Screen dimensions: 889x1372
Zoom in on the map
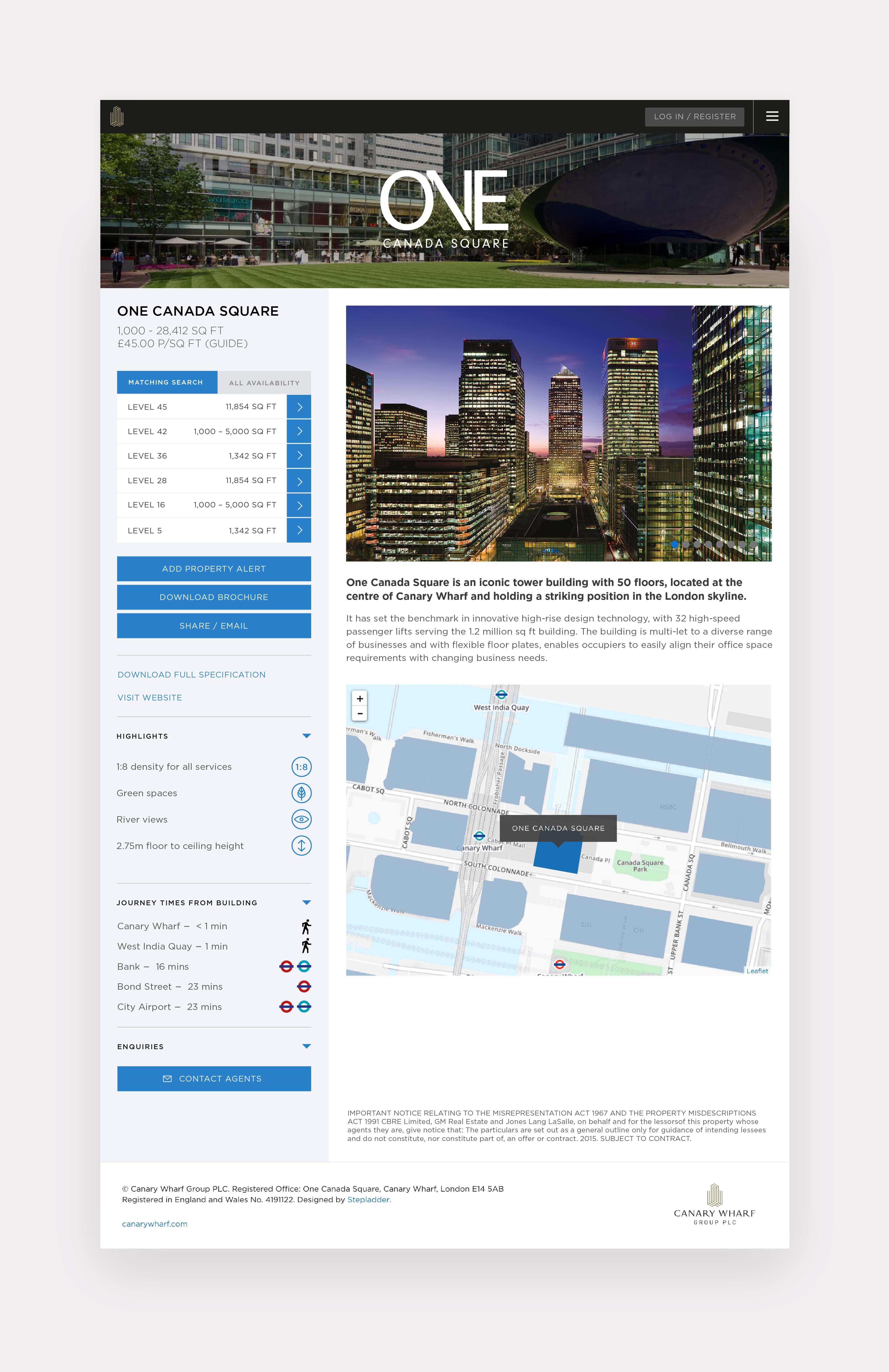(360, 699)
